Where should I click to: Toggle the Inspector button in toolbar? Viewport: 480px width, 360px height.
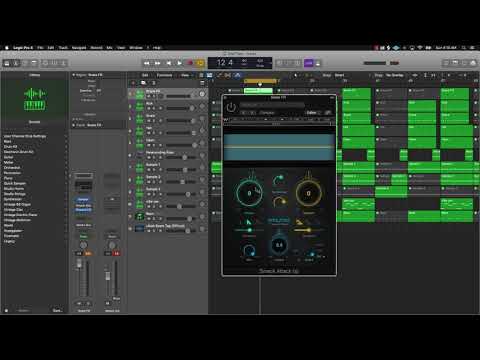(x=16, y=63)
